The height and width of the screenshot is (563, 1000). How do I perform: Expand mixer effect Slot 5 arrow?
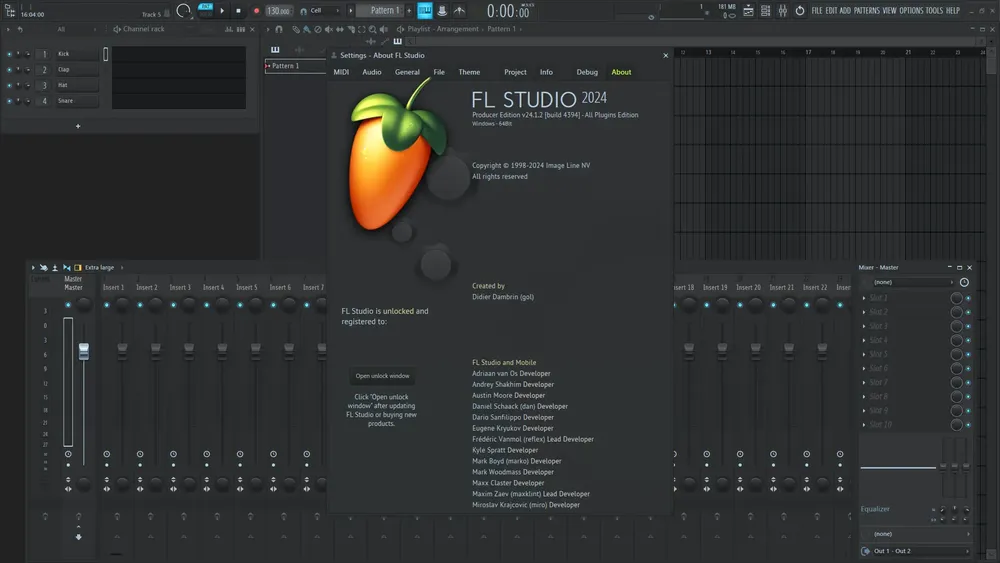tap(864, 354)
